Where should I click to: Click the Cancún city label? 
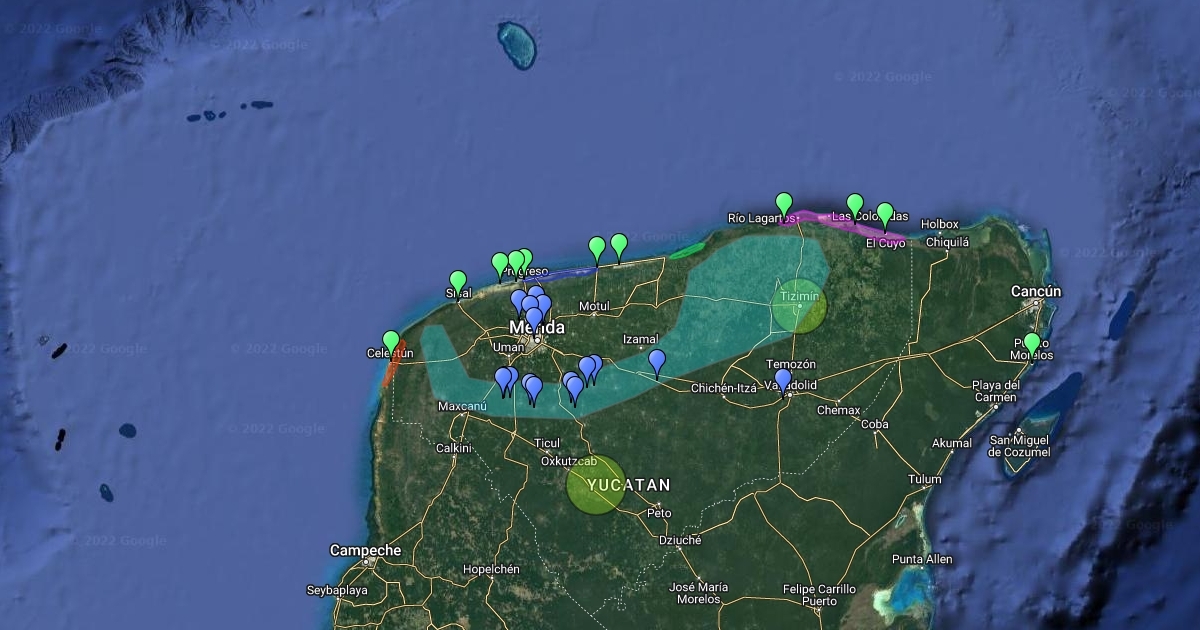pos(1036,291)
